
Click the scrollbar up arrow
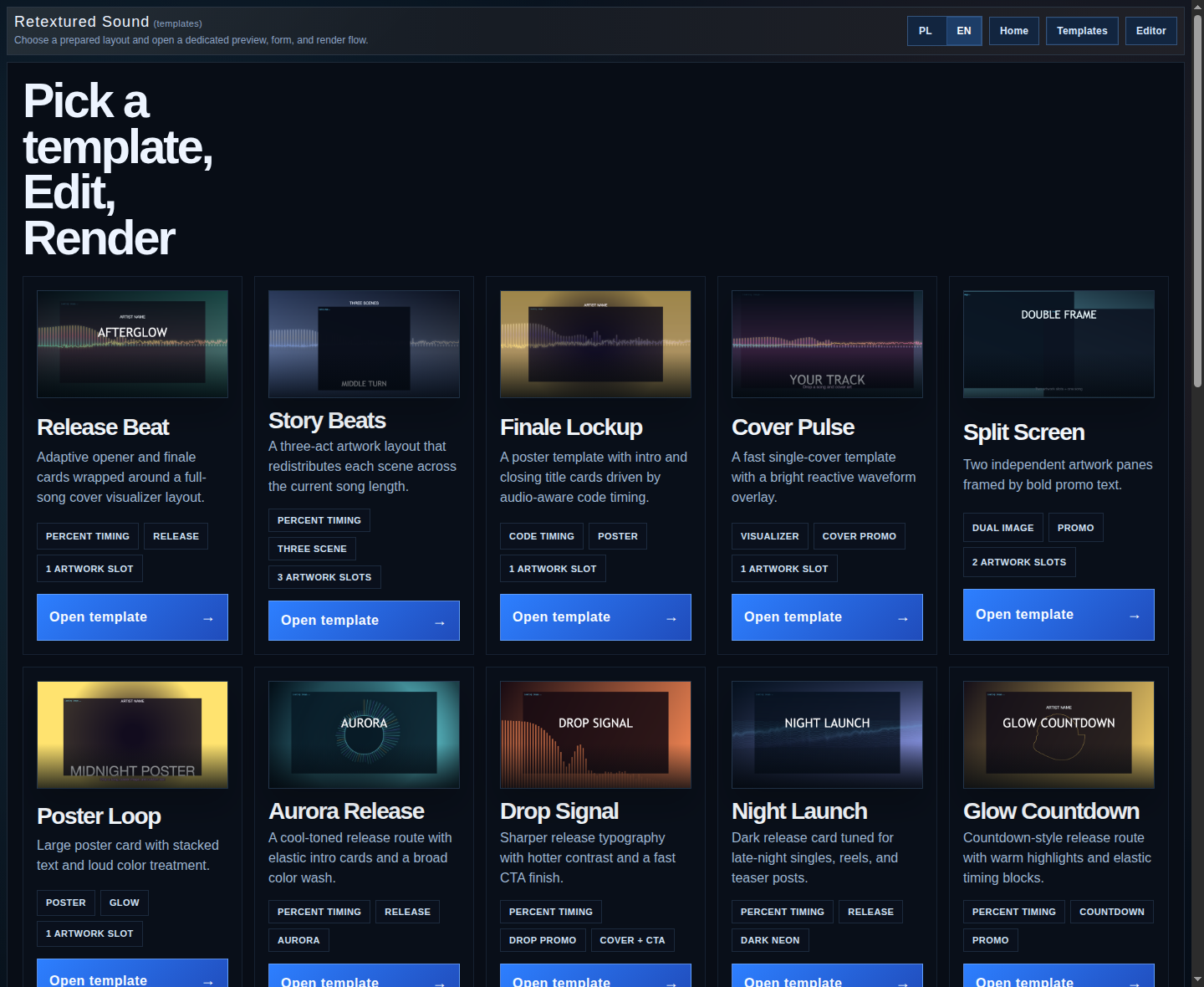(x=1197, y=7)
